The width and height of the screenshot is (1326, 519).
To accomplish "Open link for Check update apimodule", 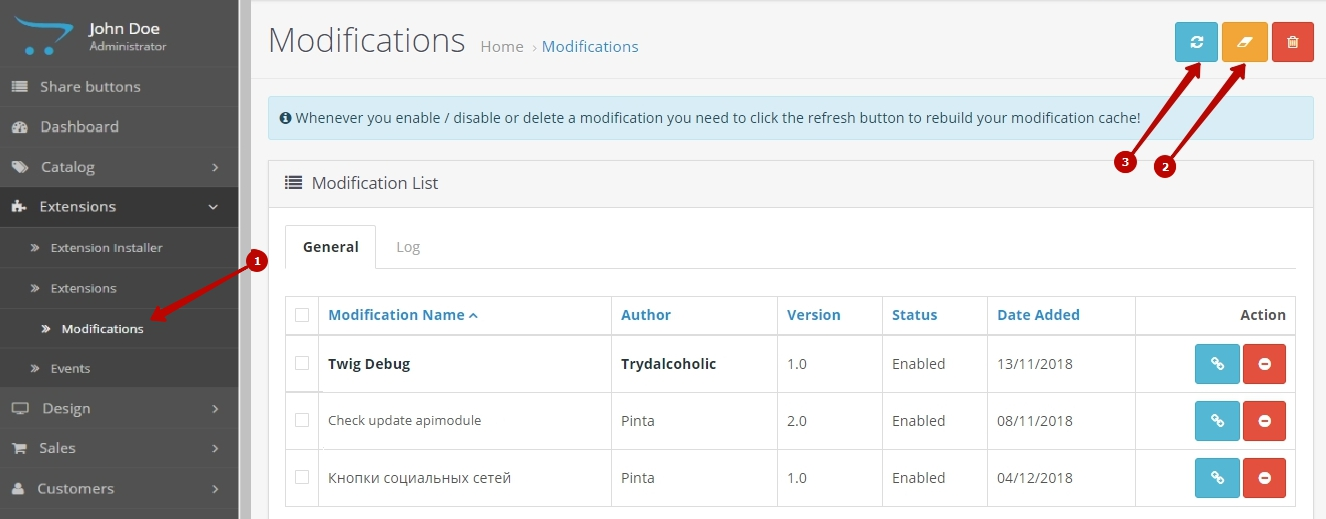I will click(1217, 421).
